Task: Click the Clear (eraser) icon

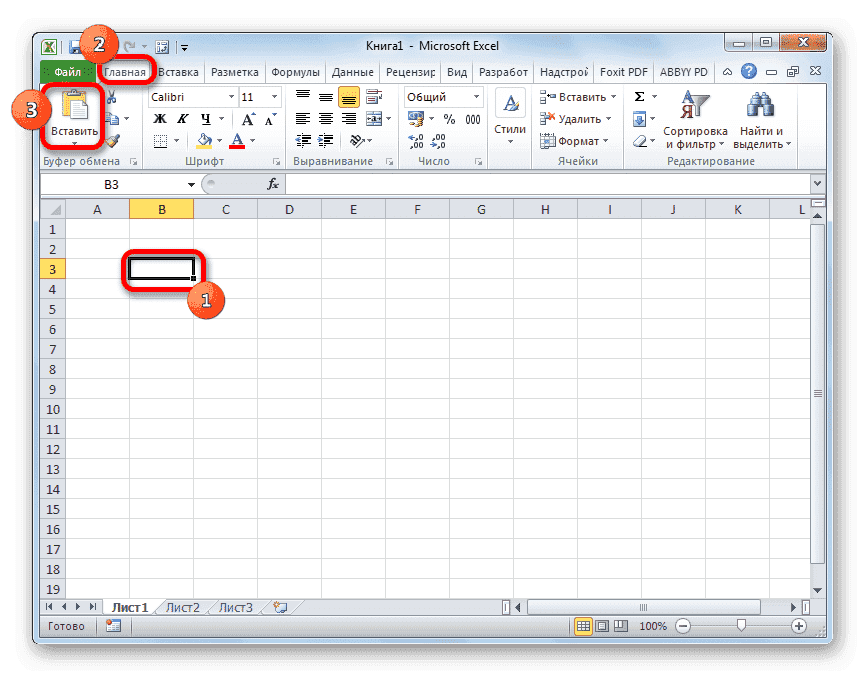Action: (638, 139)
